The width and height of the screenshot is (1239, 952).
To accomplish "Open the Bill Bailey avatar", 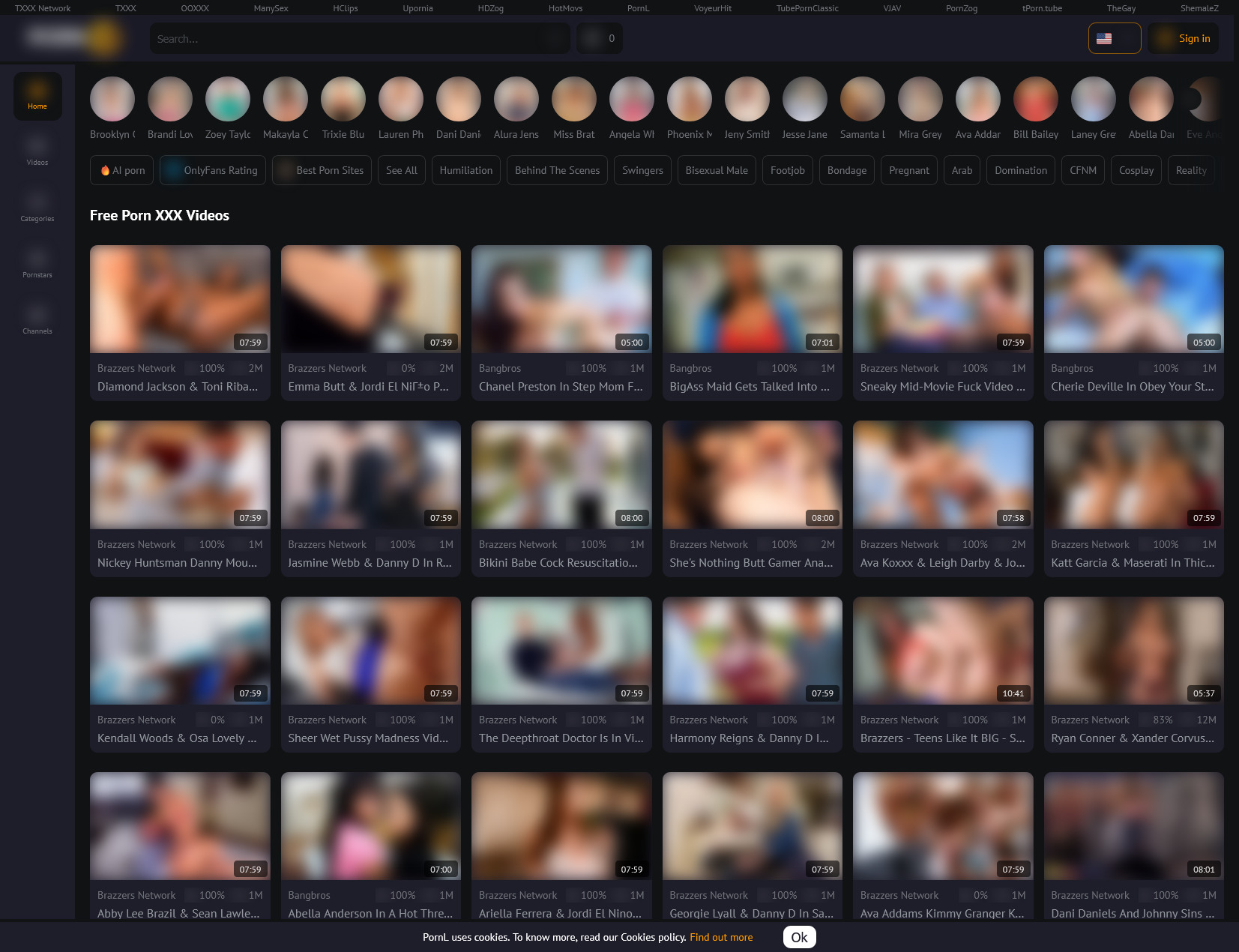I will pyautogui.click(x=1036, y=99).
